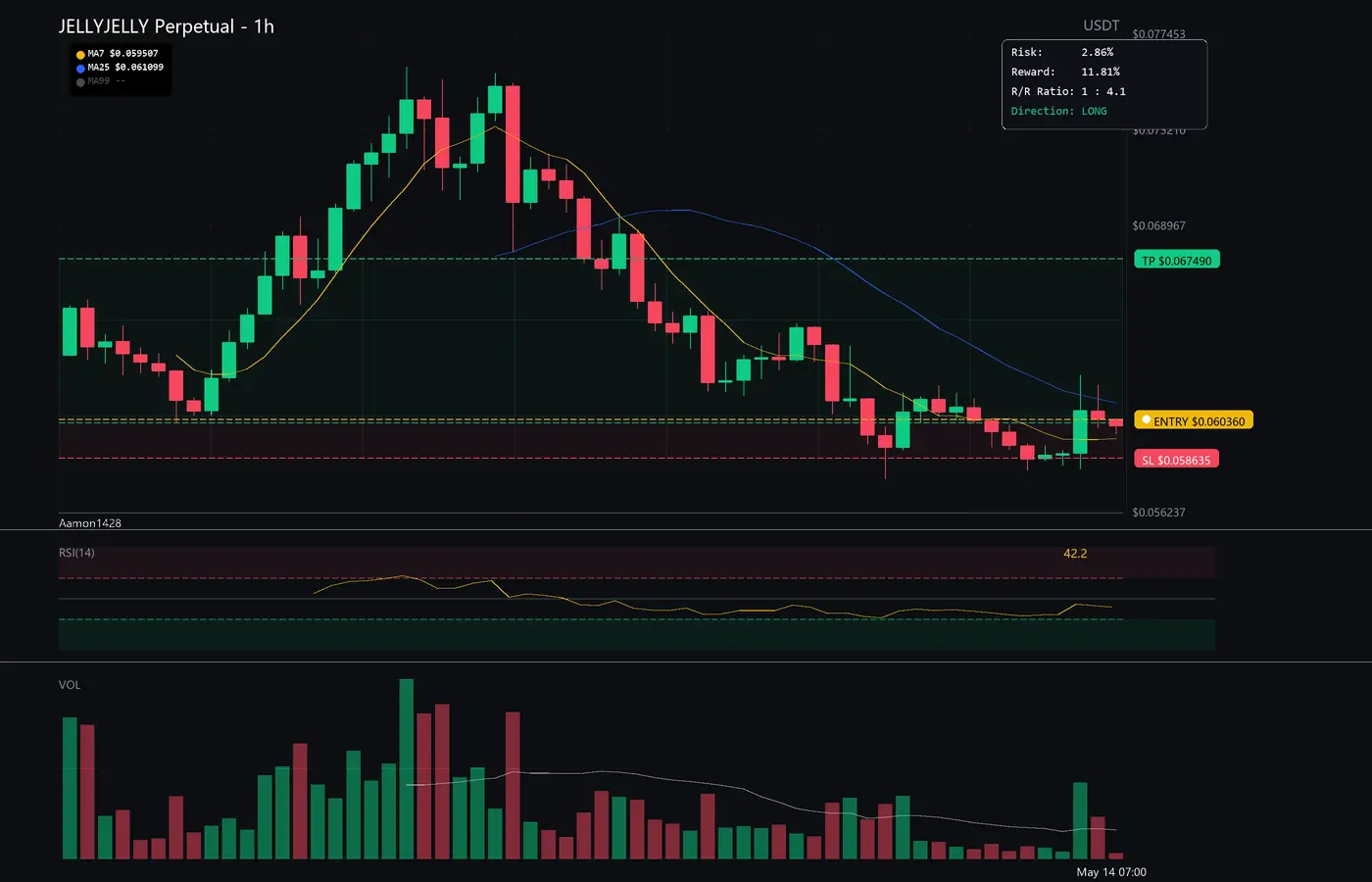Click the yellow MA7 legend dot

click(x=80, y=55)
